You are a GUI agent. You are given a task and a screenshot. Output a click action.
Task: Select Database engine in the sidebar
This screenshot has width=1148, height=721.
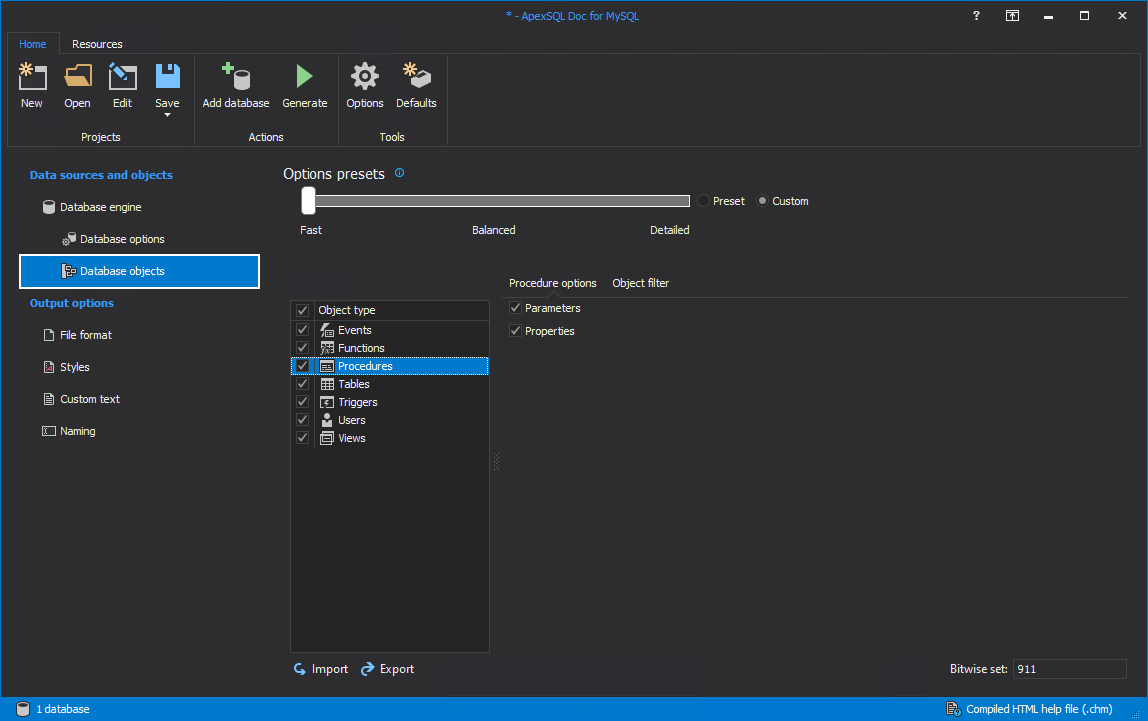(x=92, y=207)
